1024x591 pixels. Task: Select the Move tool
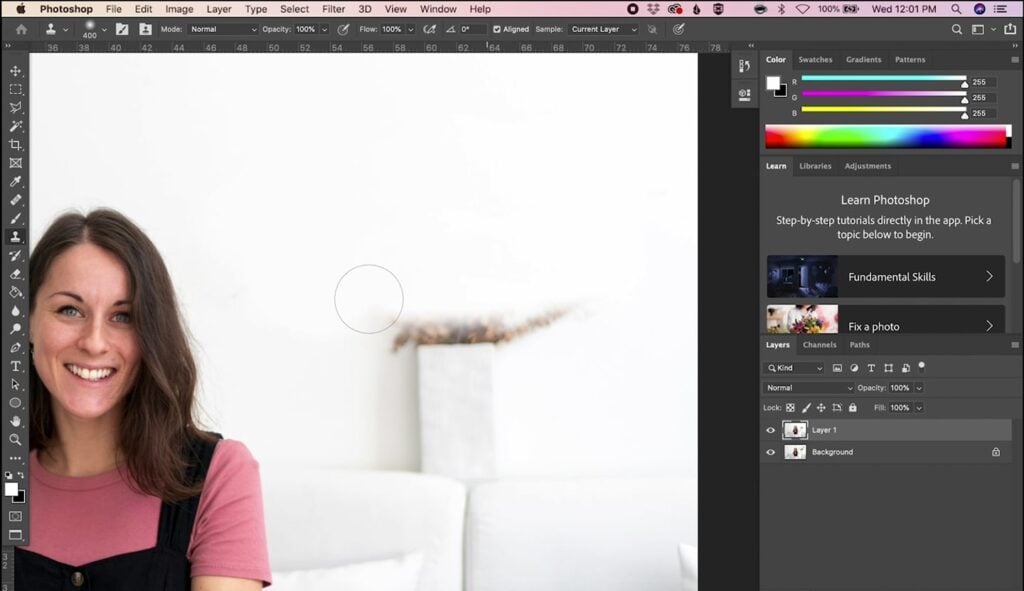[15, 71]
